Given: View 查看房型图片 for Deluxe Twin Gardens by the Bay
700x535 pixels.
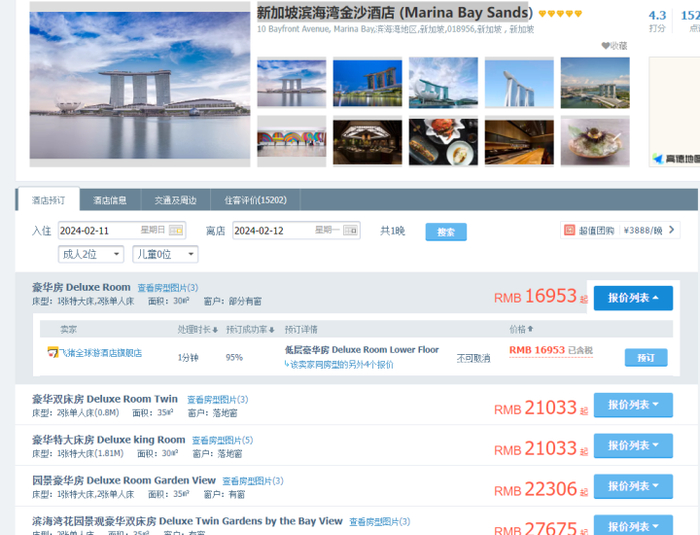Looking at the screenshot, I should [x=379, y=522].
